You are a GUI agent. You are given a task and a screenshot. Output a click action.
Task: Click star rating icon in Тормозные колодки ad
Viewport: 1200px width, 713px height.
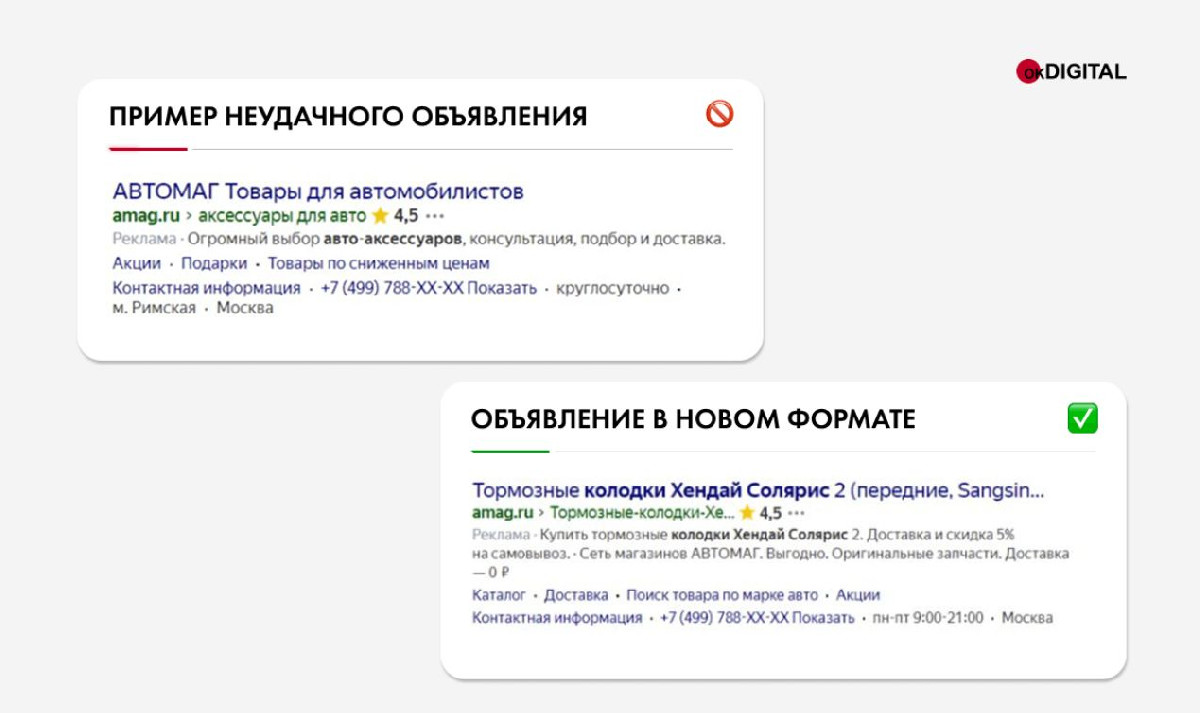(747, 513)
